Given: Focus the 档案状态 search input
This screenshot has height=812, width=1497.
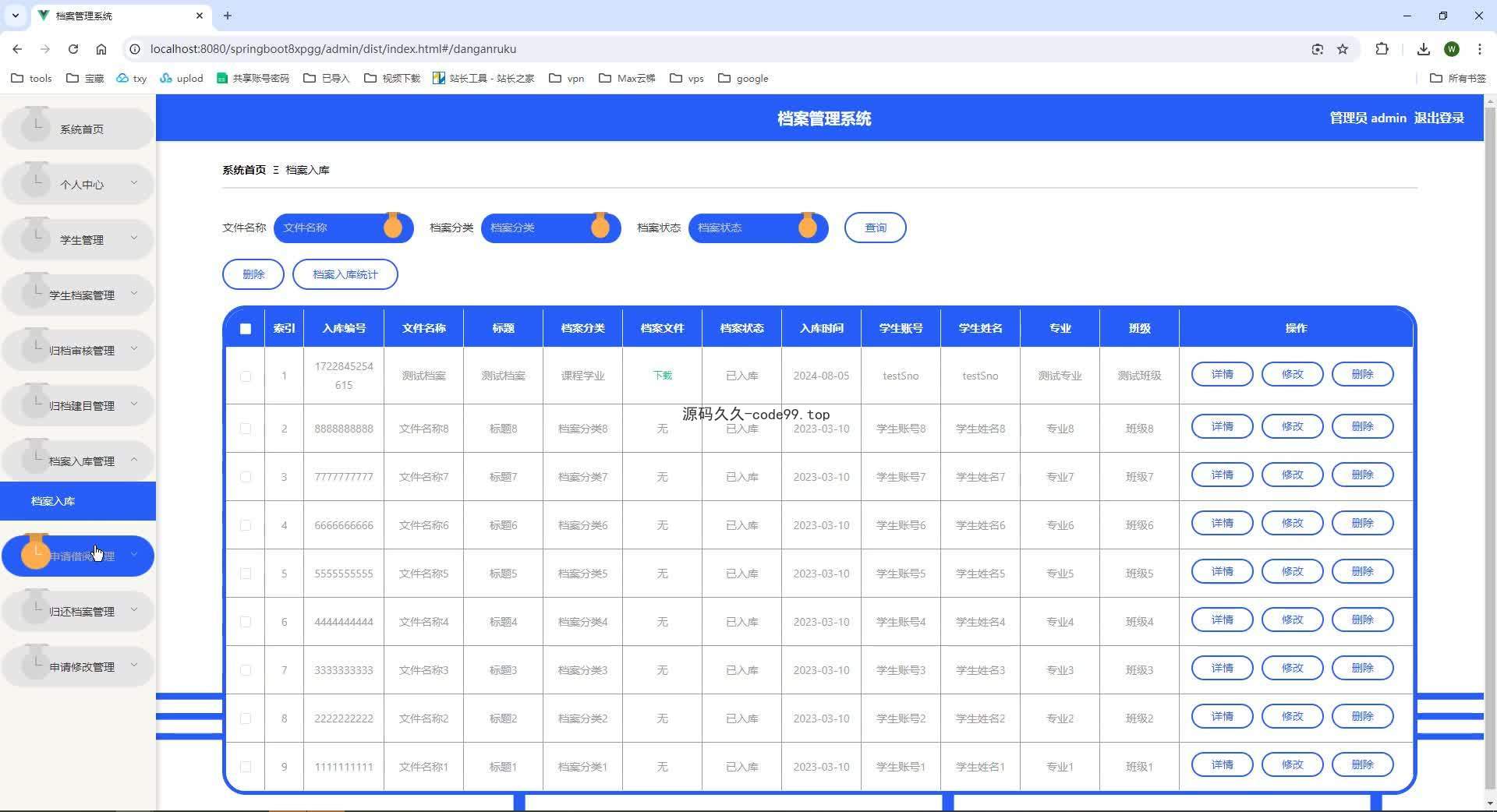Looking at the screenshot, I should coord(759,228).
